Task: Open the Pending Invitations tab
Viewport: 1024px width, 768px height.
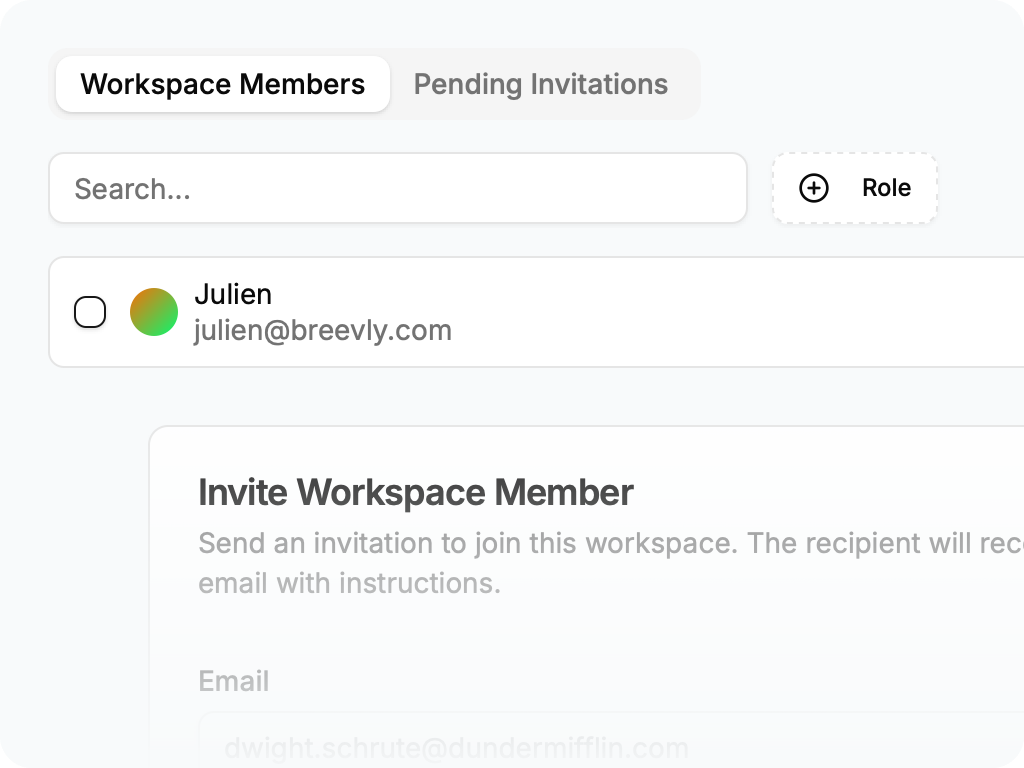Action: (x=540, y=84)
